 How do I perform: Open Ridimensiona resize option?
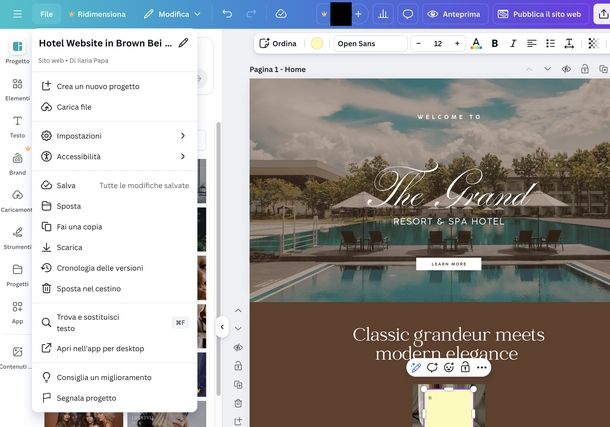click(97, 14)
